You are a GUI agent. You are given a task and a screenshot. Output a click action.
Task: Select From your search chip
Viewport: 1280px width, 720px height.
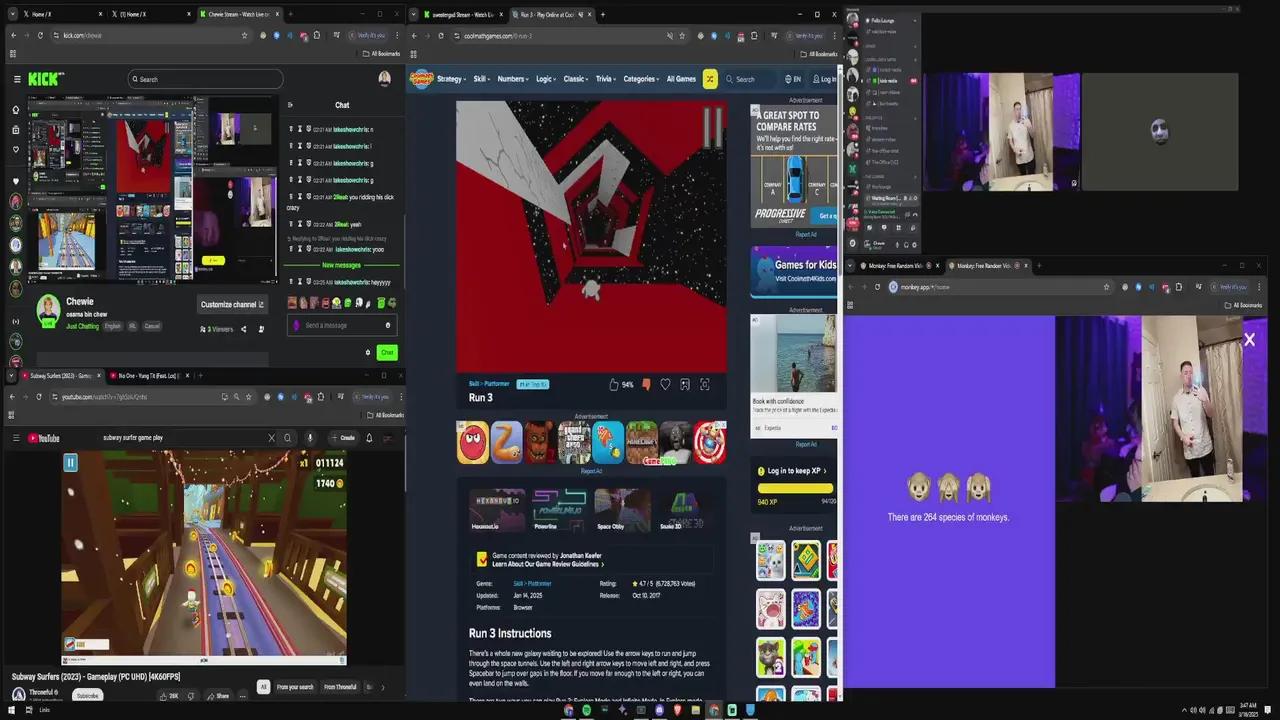(x=295, y=687)
